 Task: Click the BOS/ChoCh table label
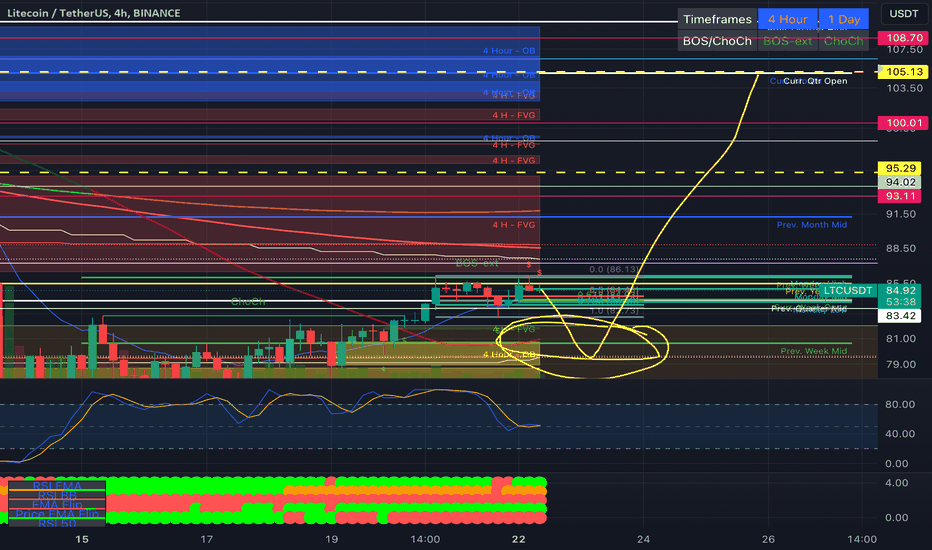tap(717, 41)
